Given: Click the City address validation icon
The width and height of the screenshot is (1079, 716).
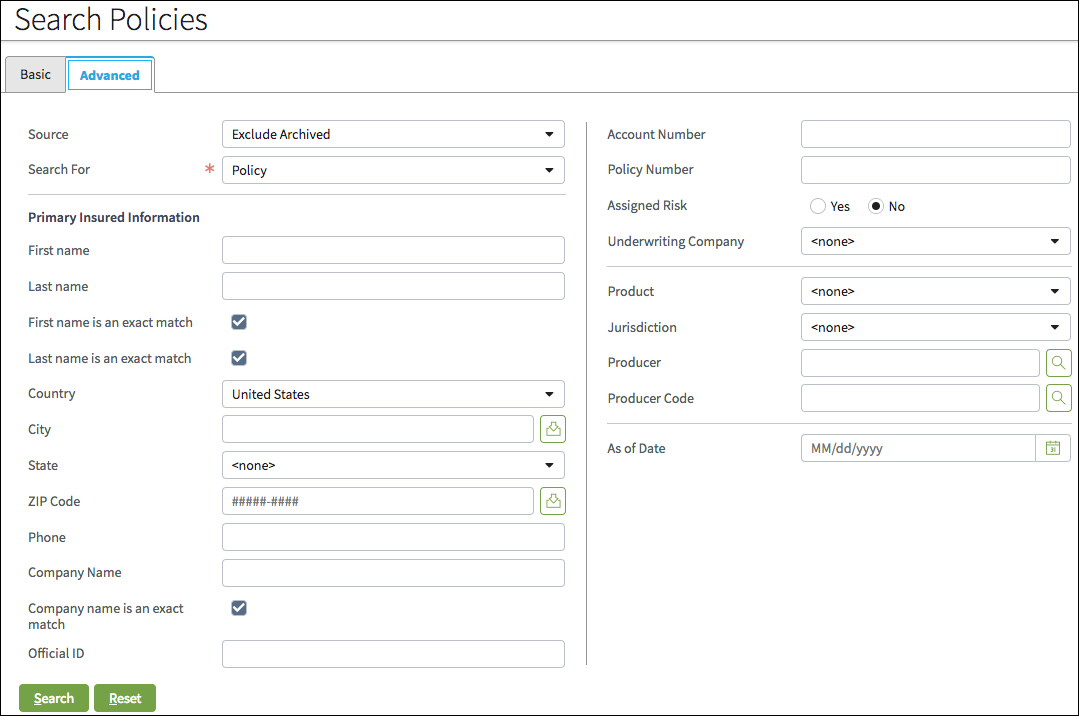Looking at the screenshot, I should pos(552,428).
